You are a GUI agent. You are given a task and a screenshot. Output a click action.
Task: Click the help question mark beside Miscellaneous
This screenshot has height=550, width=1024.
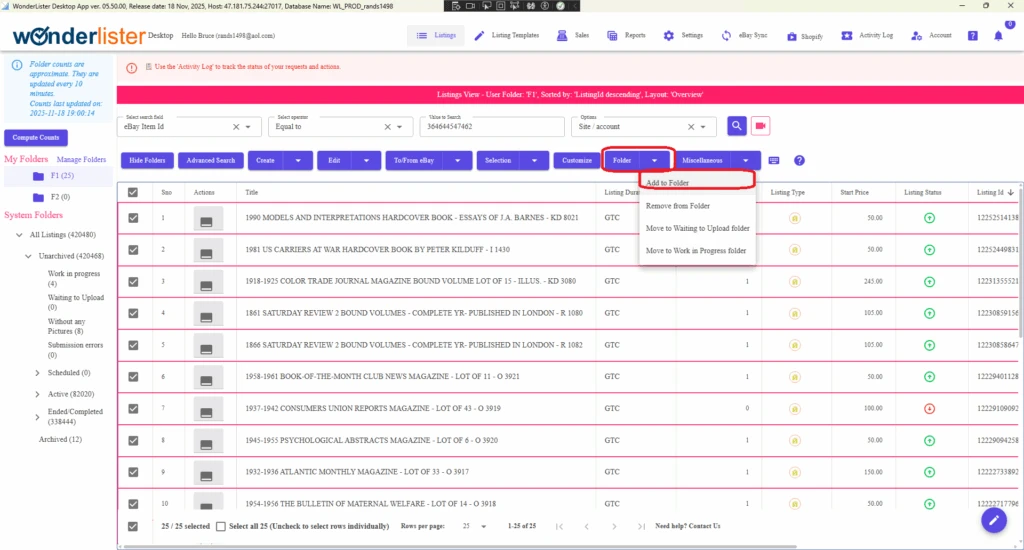pos(799,160)
